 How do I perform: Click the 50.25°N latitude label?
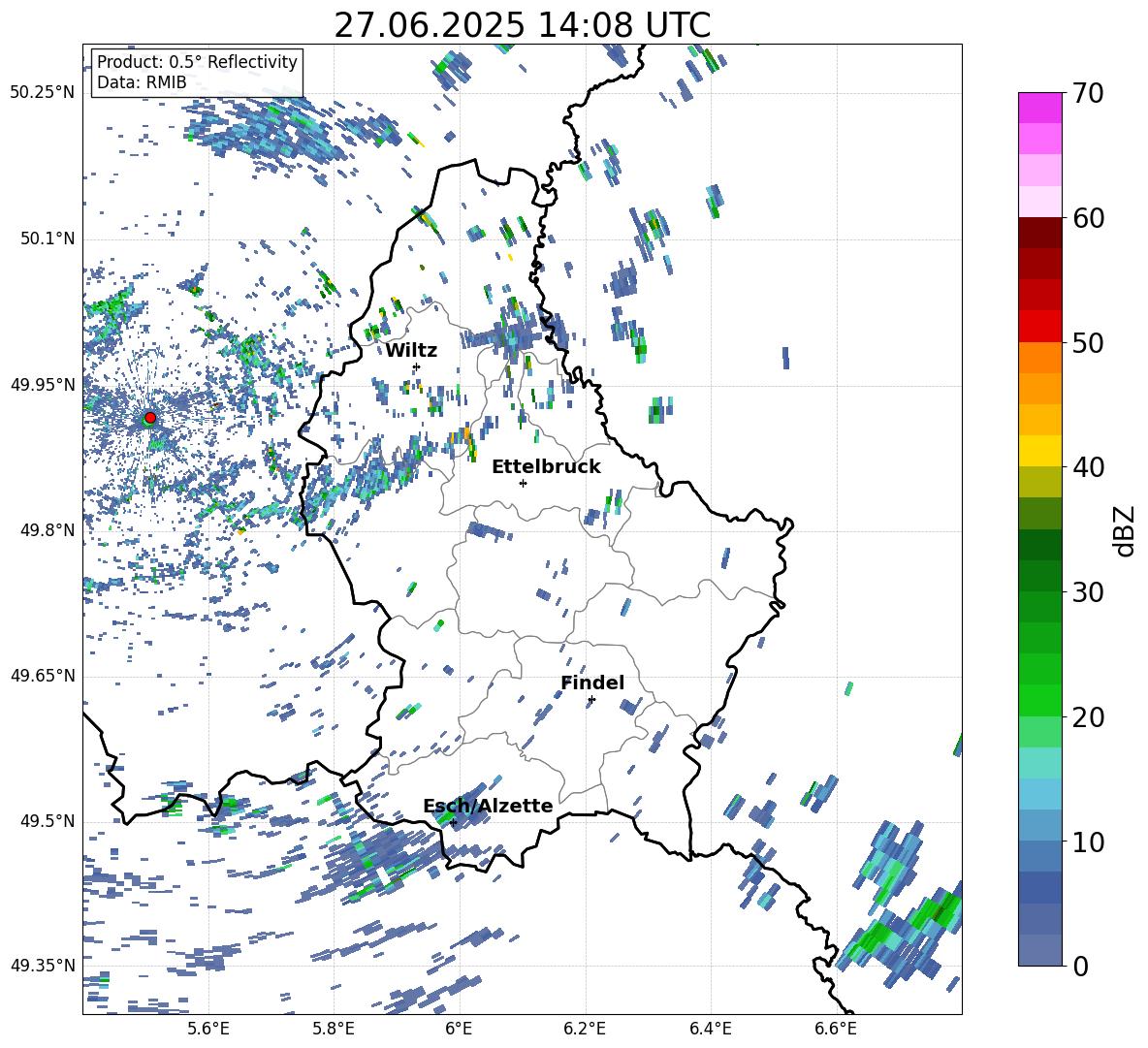tap(43, 93)
